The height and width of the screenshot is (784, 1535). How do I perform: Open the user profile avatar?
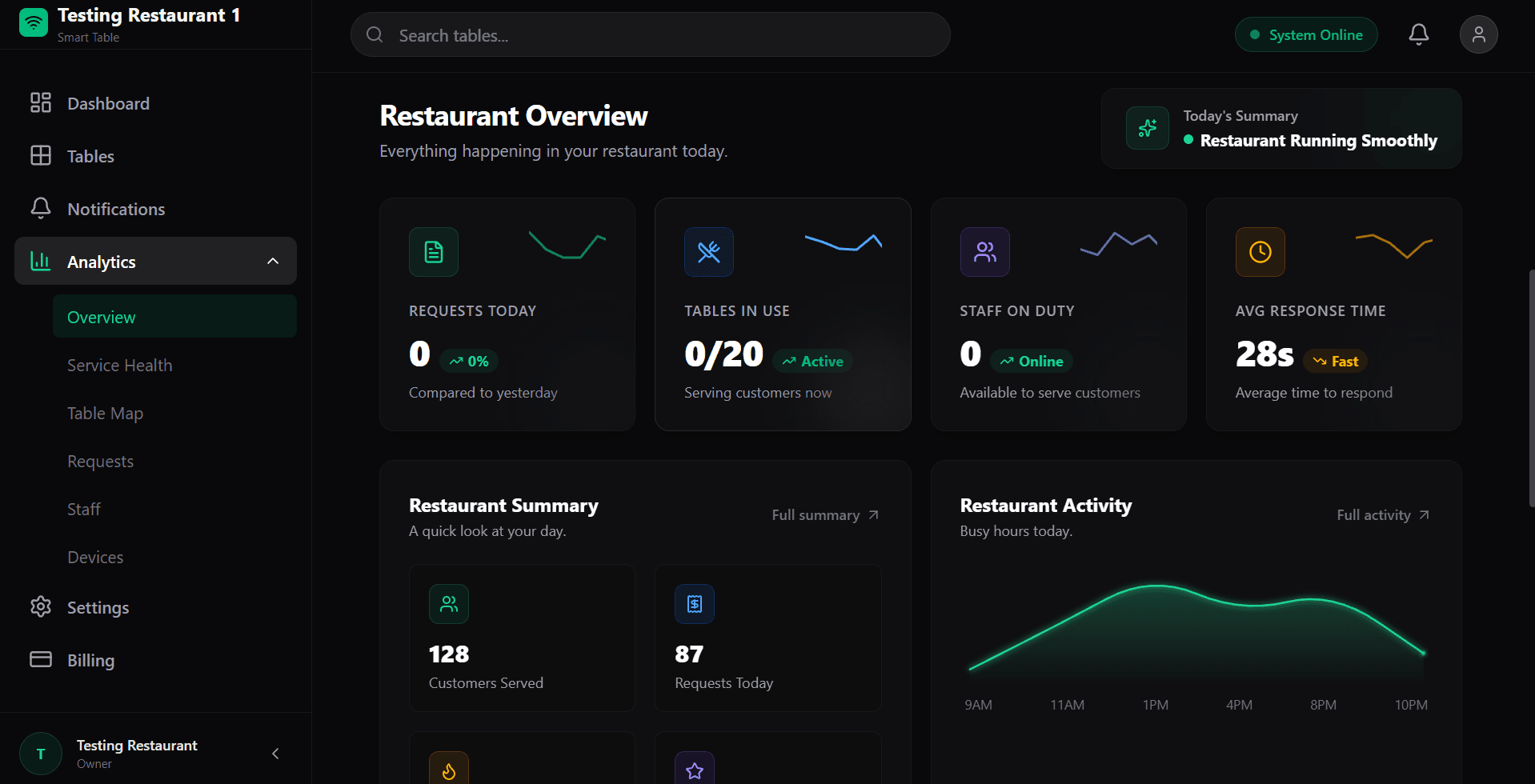(x=1479, y=34)
